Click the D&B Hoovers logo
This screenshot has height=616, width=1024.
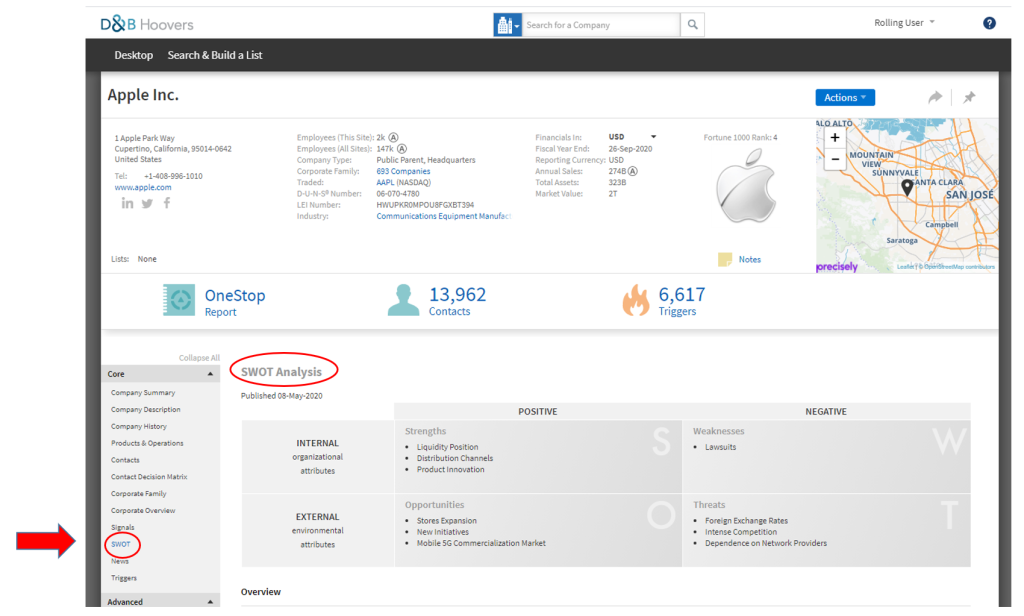[x=147, y=24]
